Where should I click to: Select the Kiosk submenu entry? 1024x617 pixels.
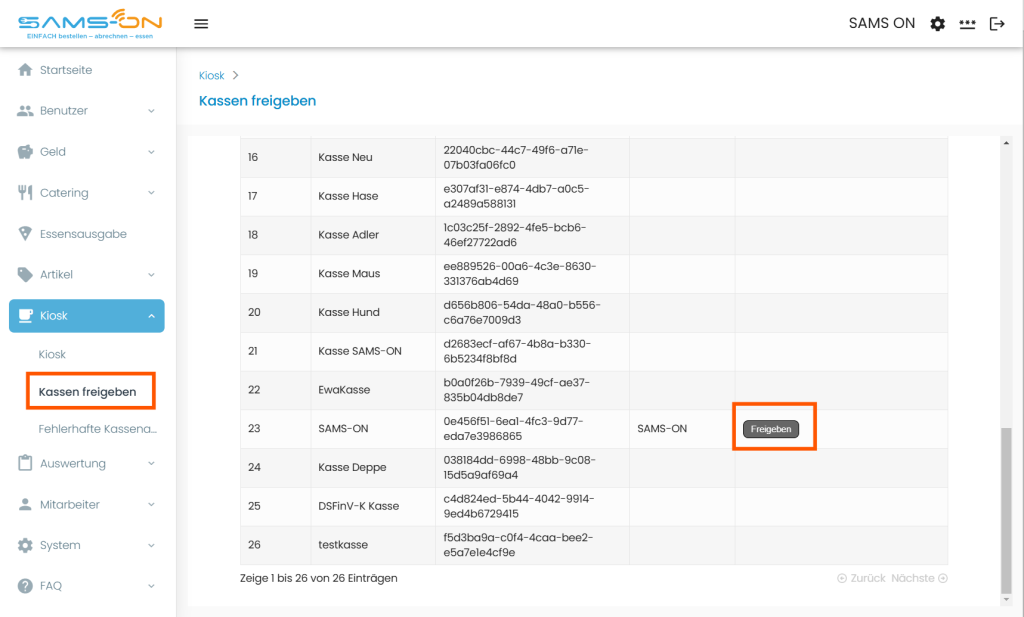(x=52, y=355)
